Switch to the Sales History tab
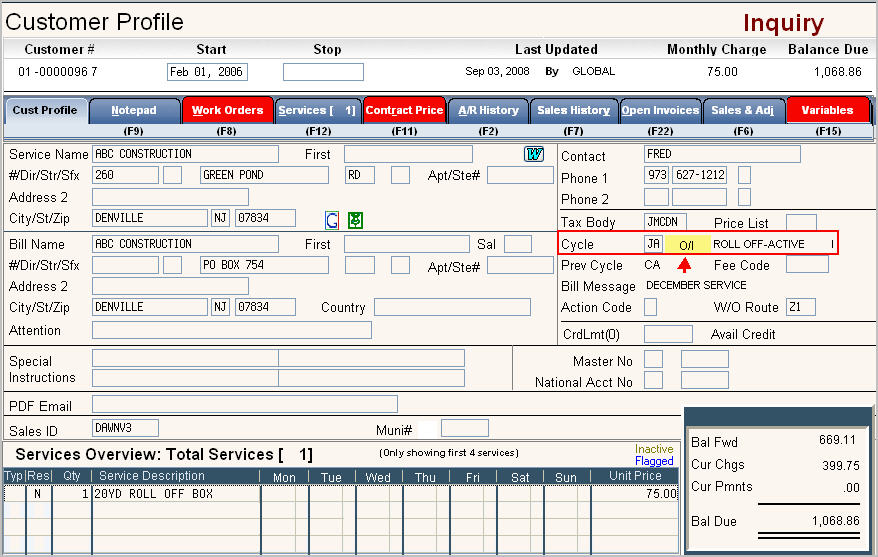 click(573, 110)
